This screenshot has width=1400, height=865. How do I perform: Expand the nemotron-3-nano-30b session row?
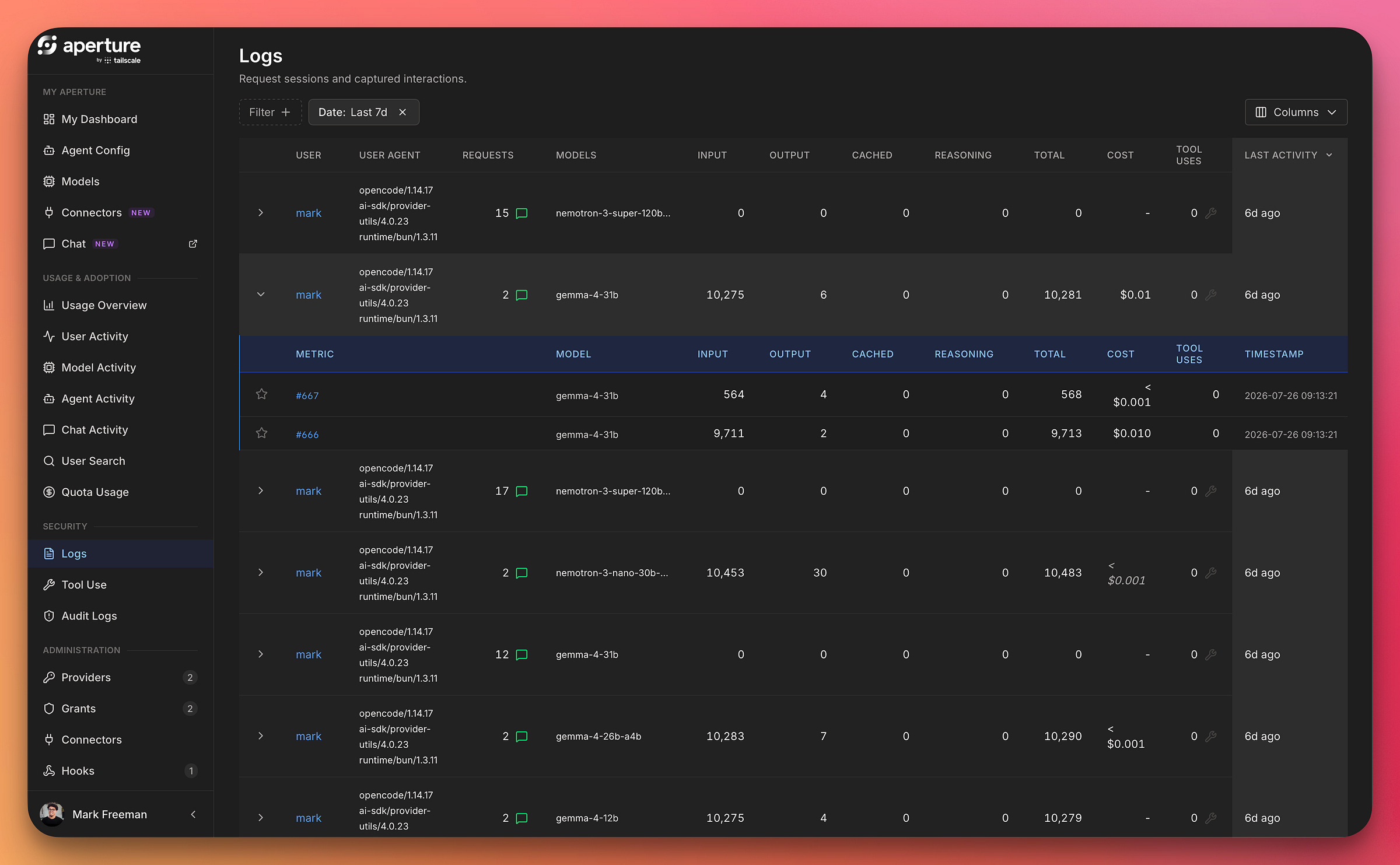261,573
